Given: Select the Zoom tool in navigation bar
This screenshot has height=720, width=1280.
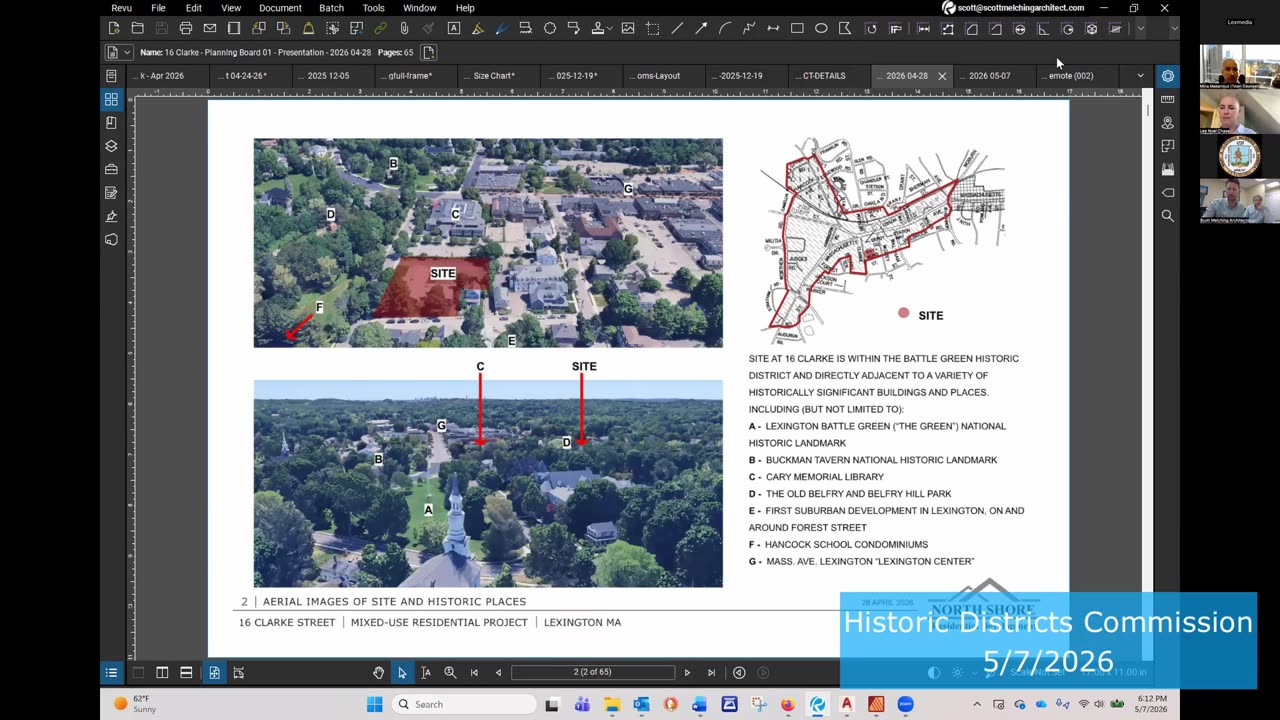Looking at the screenshot, I should [450, 673].
